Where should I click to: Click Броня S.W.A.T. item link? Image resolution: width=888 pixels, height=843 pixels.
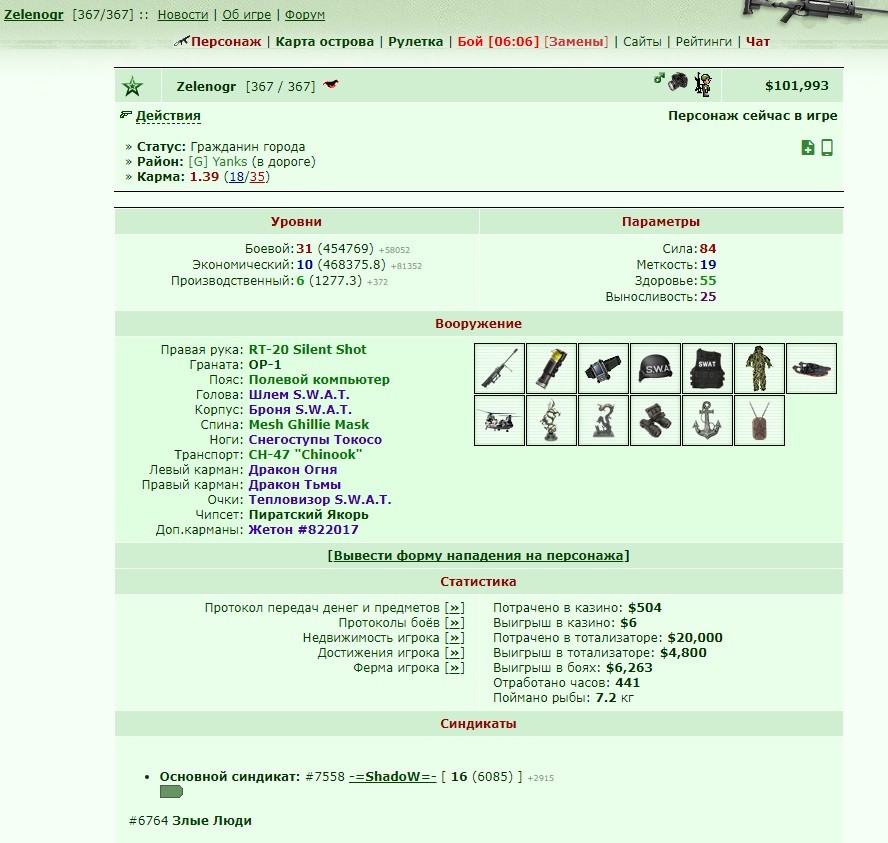[x=300, y=409]
